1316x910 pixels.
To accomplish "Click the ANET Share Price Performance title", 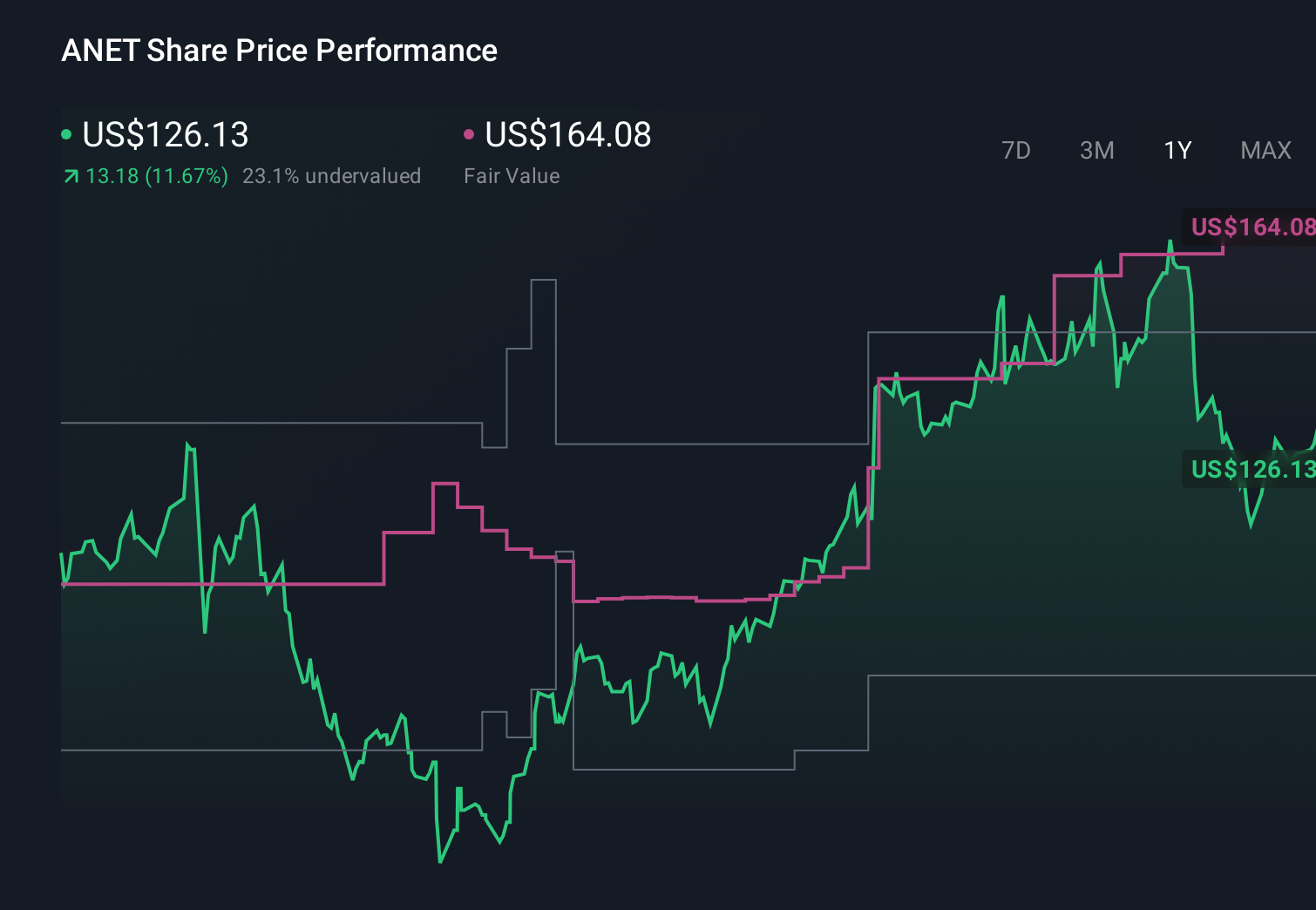I will pos(278,50).
